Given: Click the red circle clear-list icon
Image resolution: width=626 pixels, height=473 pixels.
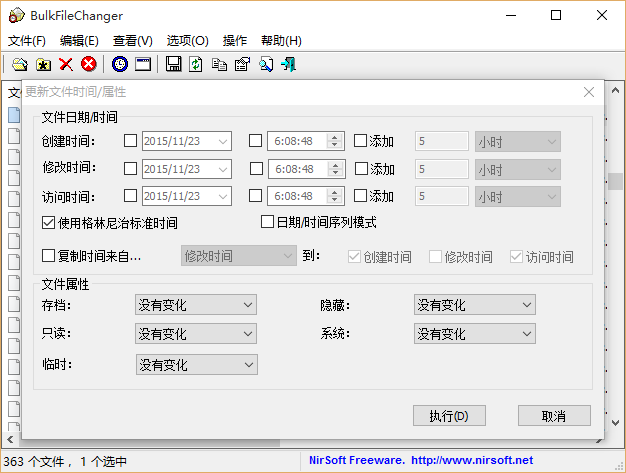Looking at the screenshot, I should [89, 64].
